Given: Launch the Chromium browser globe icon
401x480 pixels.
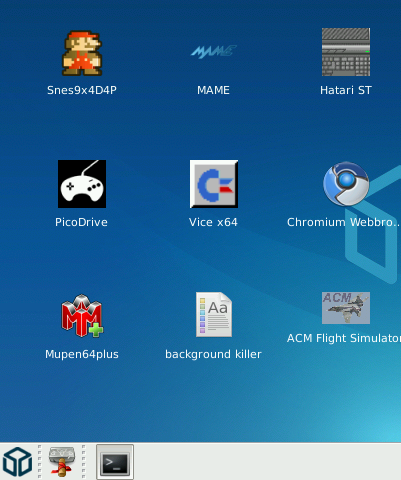Looking at the screenshot, I should (x=346, y=184).
